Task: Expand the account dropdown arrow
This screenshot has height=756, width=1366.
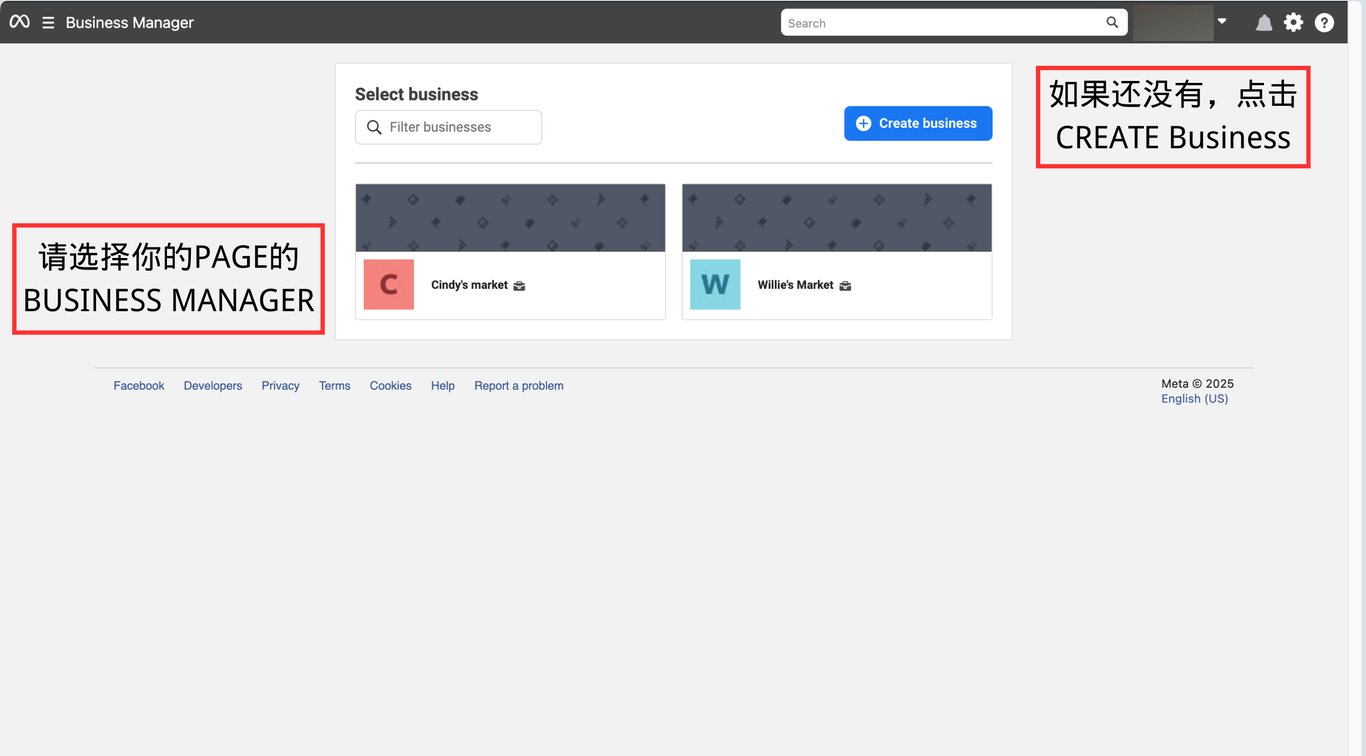Action: point(1222,21)
